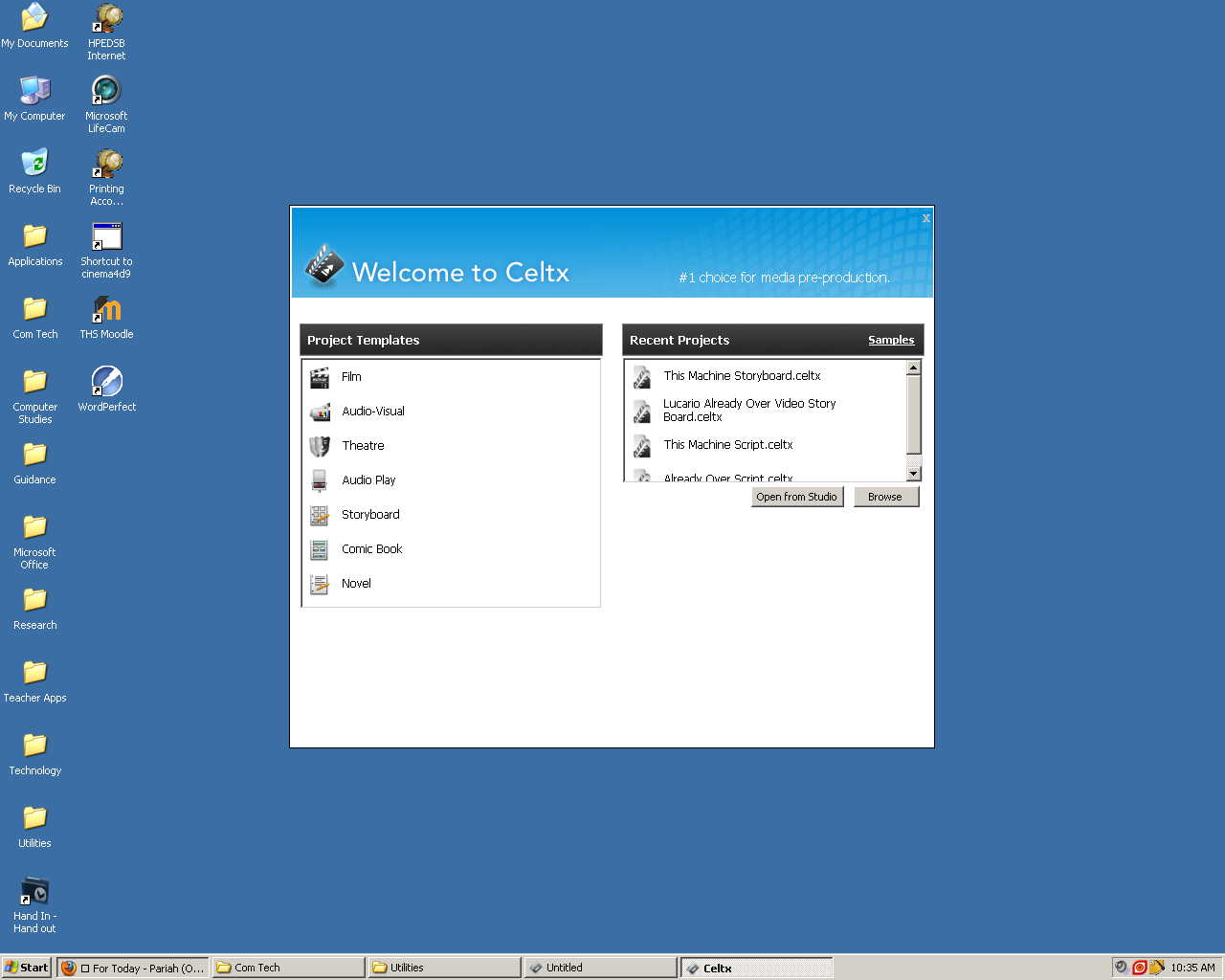
Task: Select the Audio Play template icon
Action: 320,480
